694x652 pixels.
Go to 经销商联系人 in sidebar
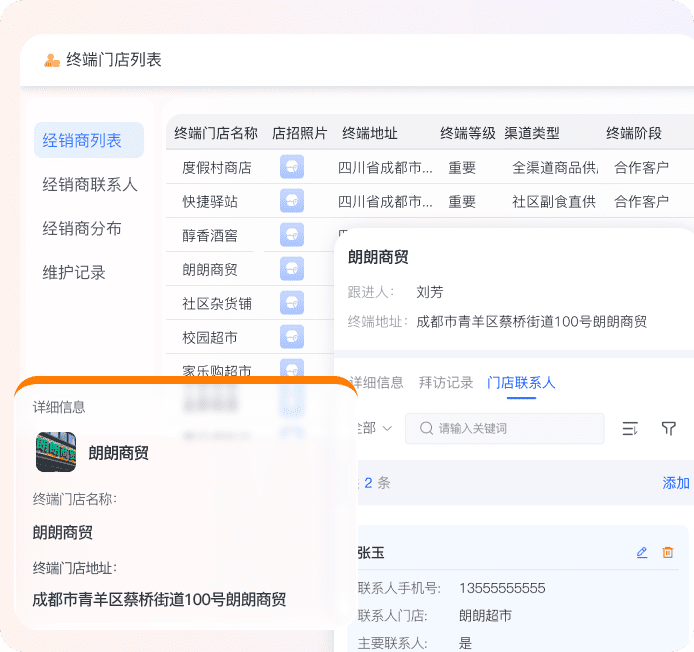click(90, 185)
